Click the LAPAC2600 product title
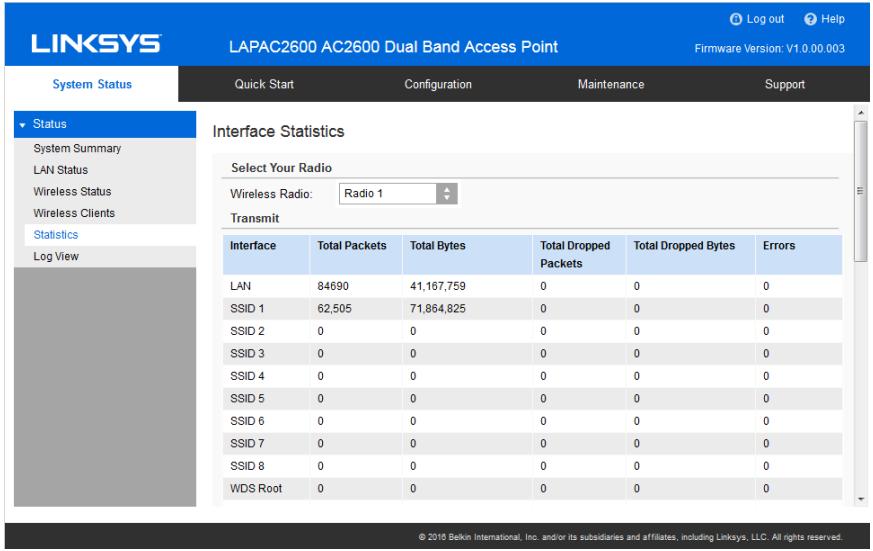The height and width of the screenshot is (551, 873). pos(393,47)
